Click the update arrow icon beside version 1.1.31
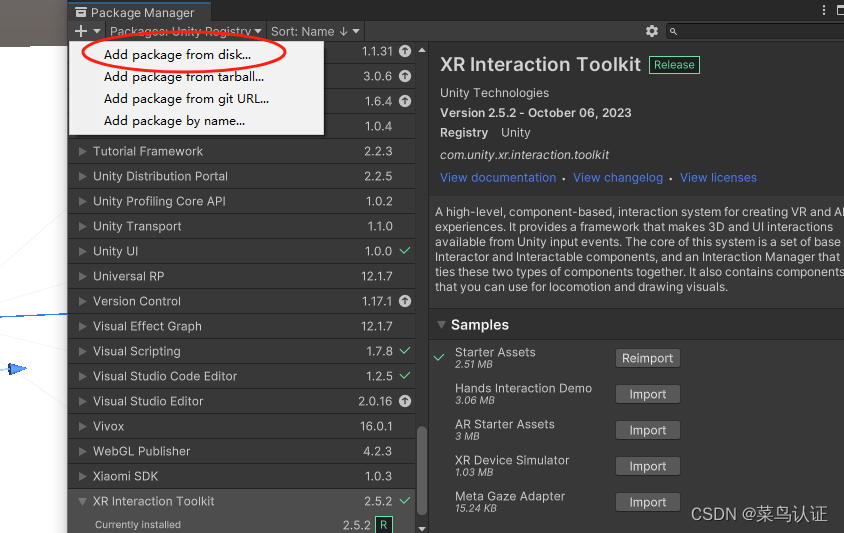 [x=405, y=51]
